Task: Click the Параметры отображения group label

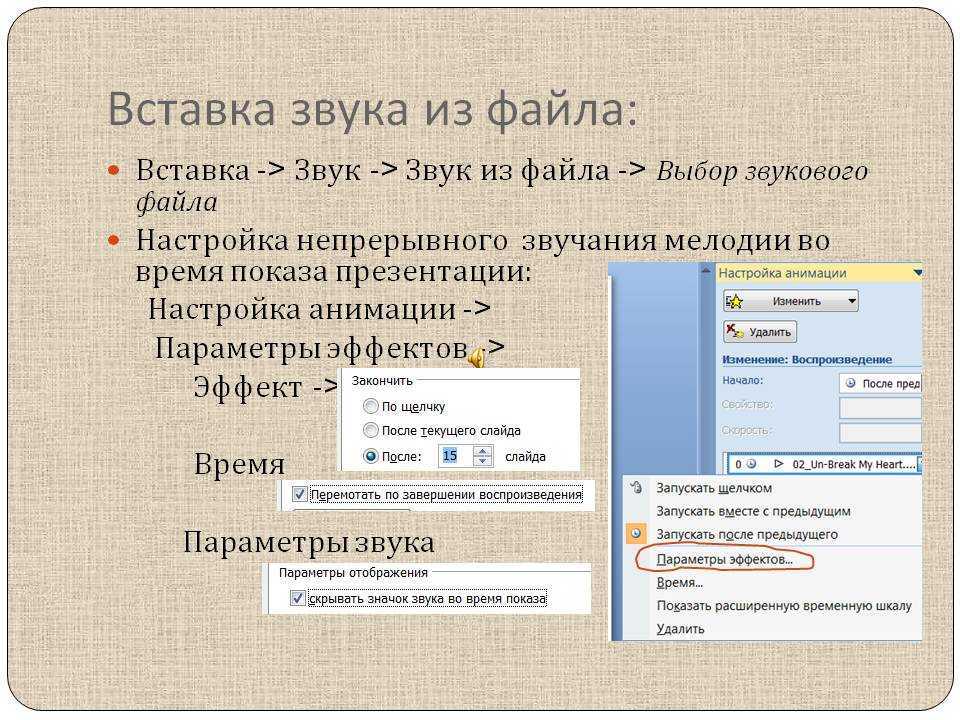Action: point(353,573)
